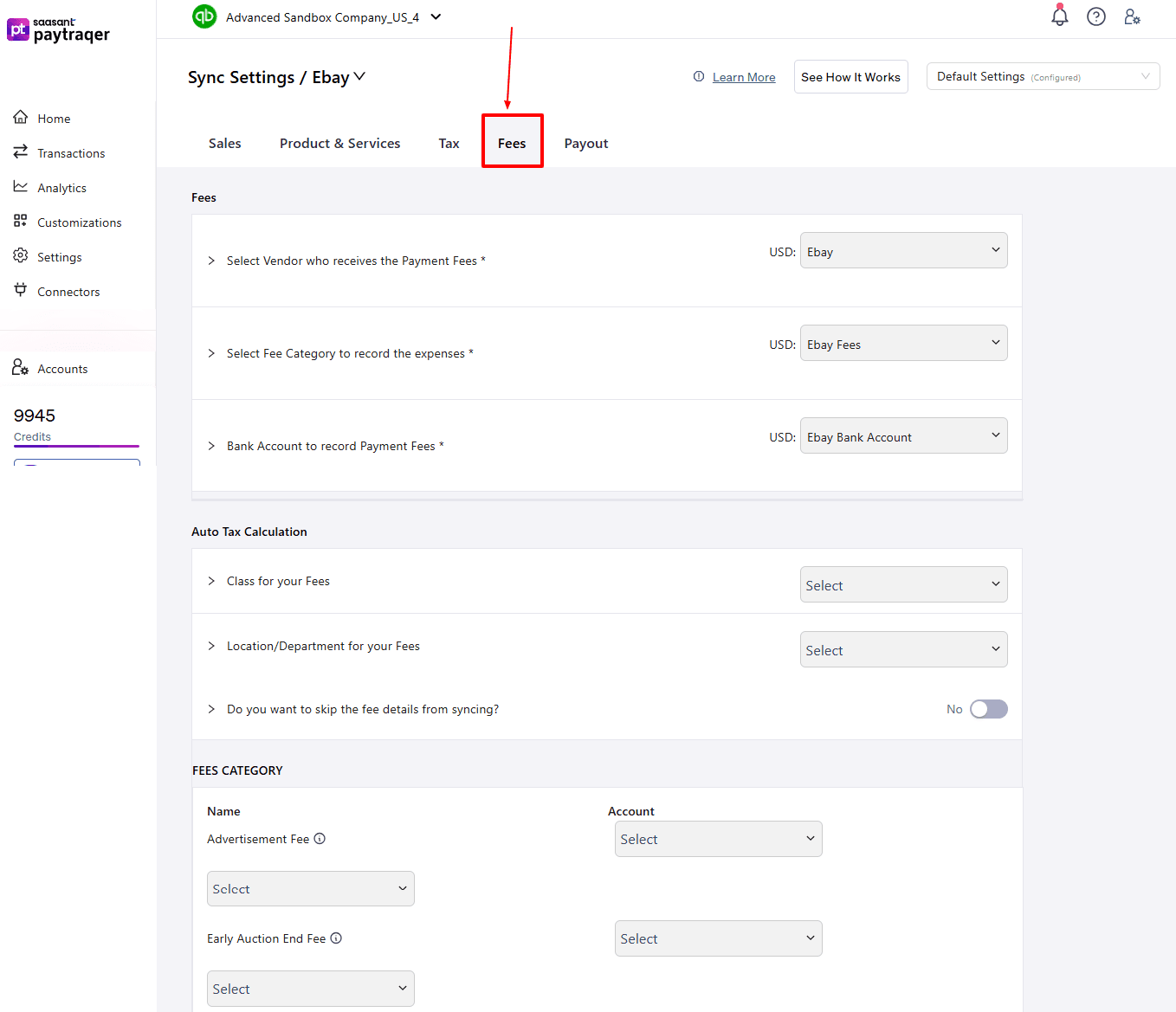Open the user settings icon
Image resolution: width=1176 pixels, height=1012 pixels.
point(1132,16)
